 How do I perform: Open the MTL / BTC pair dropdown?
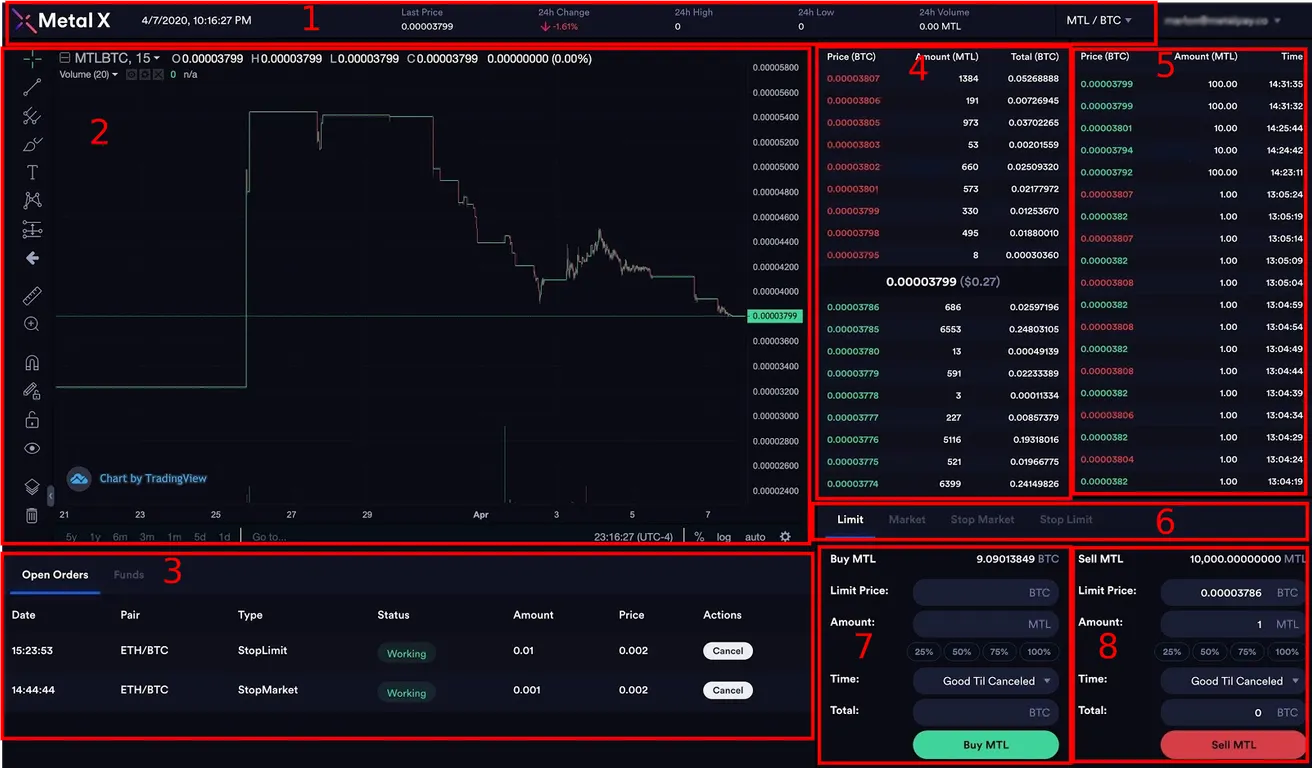(1099, 20)
